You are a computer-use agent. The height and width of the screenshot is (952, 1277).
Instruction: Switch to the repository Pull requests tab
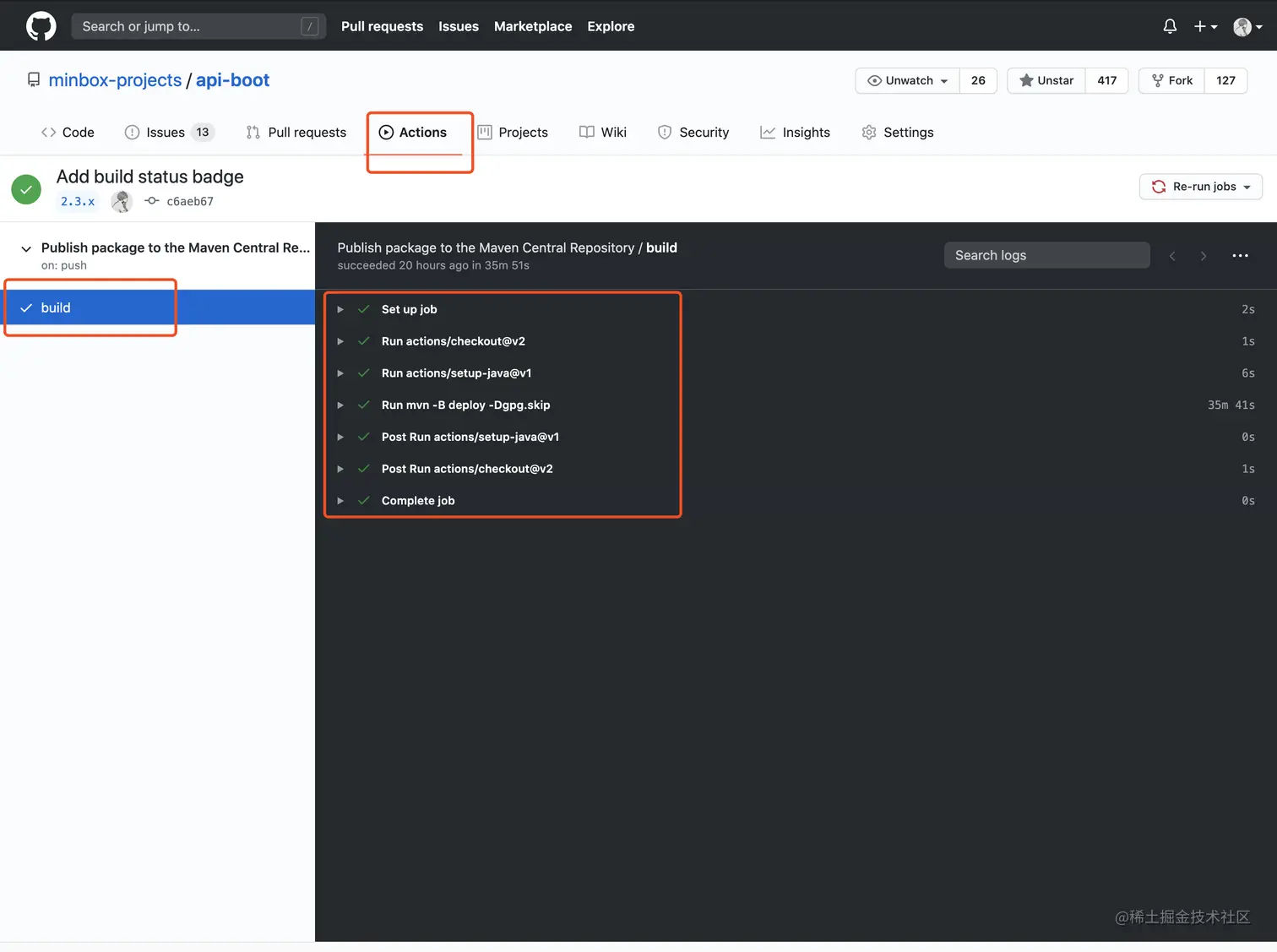[x=296, y=133]
